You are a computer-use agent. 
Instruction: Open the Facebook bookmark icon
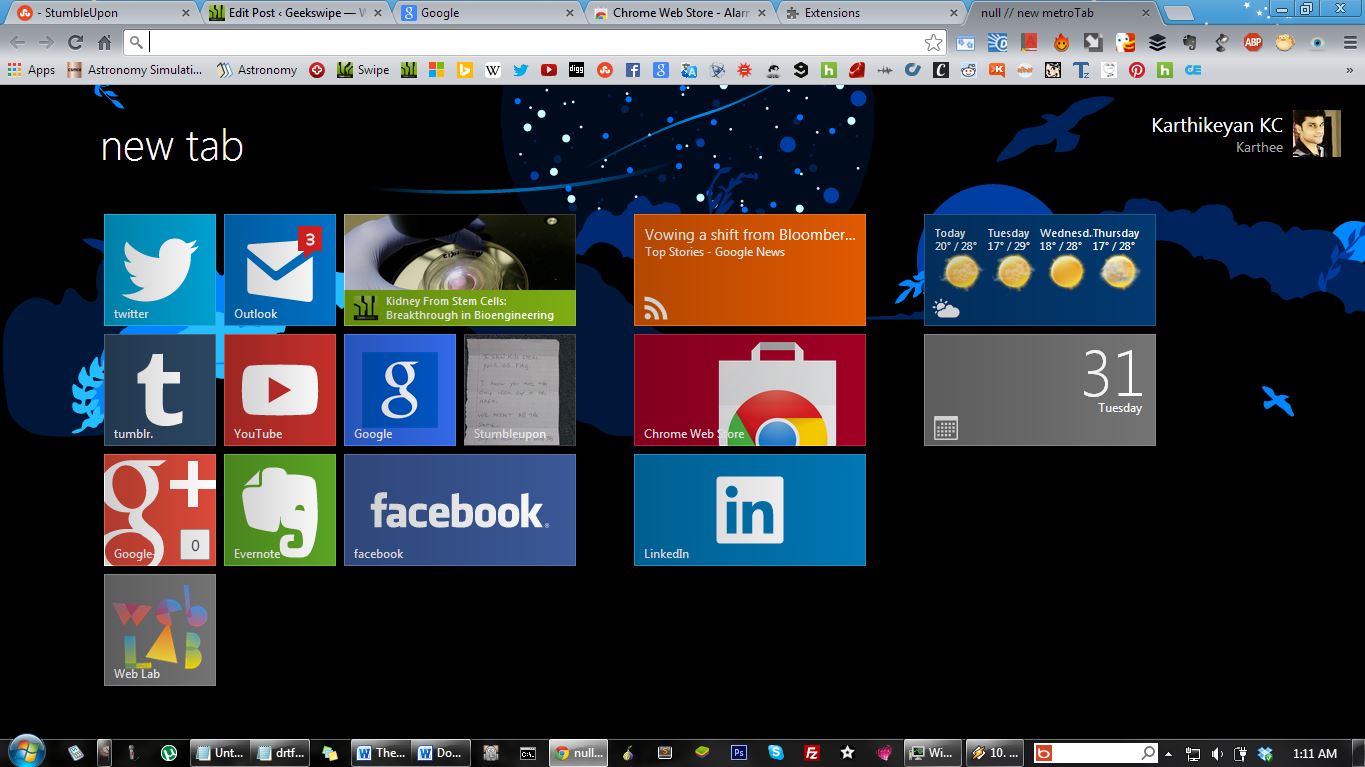(632, 70)
